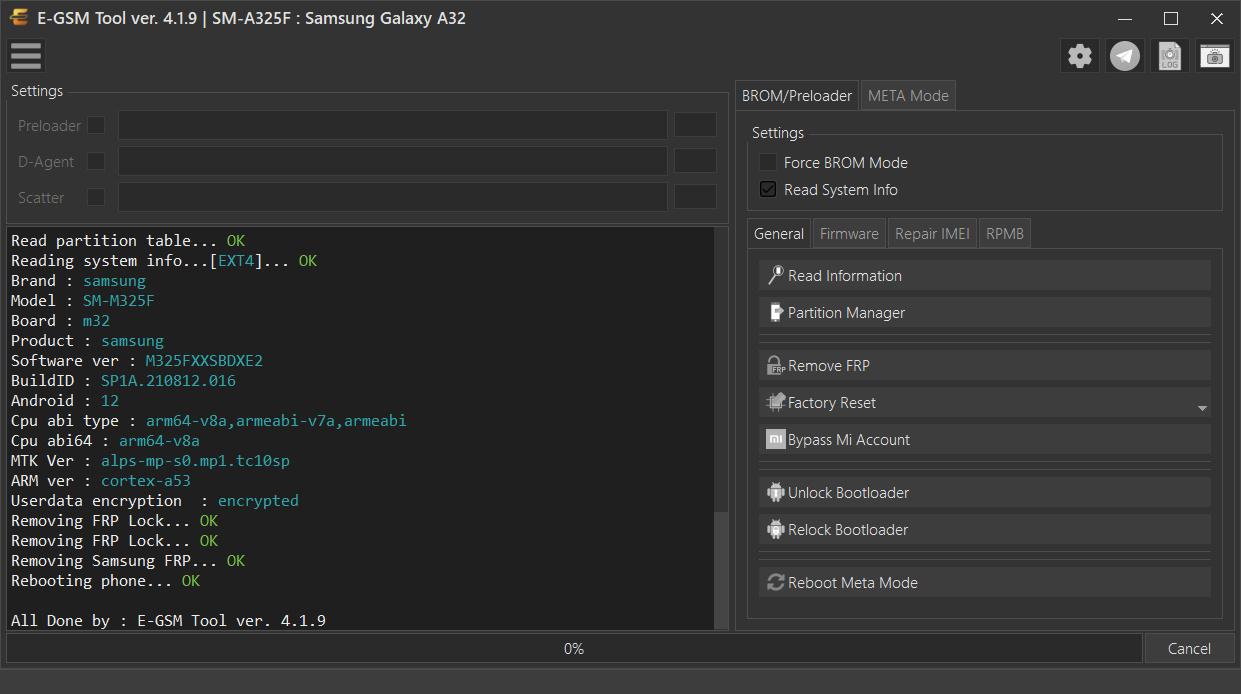
Task: Uncheck Read System Info
Action: [x=768, y=189]
